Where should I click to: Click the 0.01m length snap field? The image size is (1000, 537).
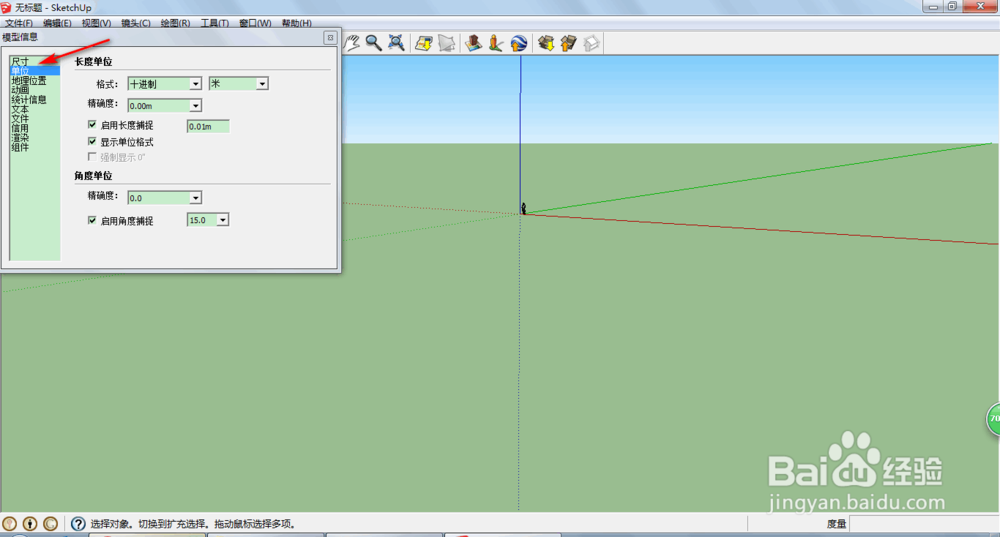208,126
